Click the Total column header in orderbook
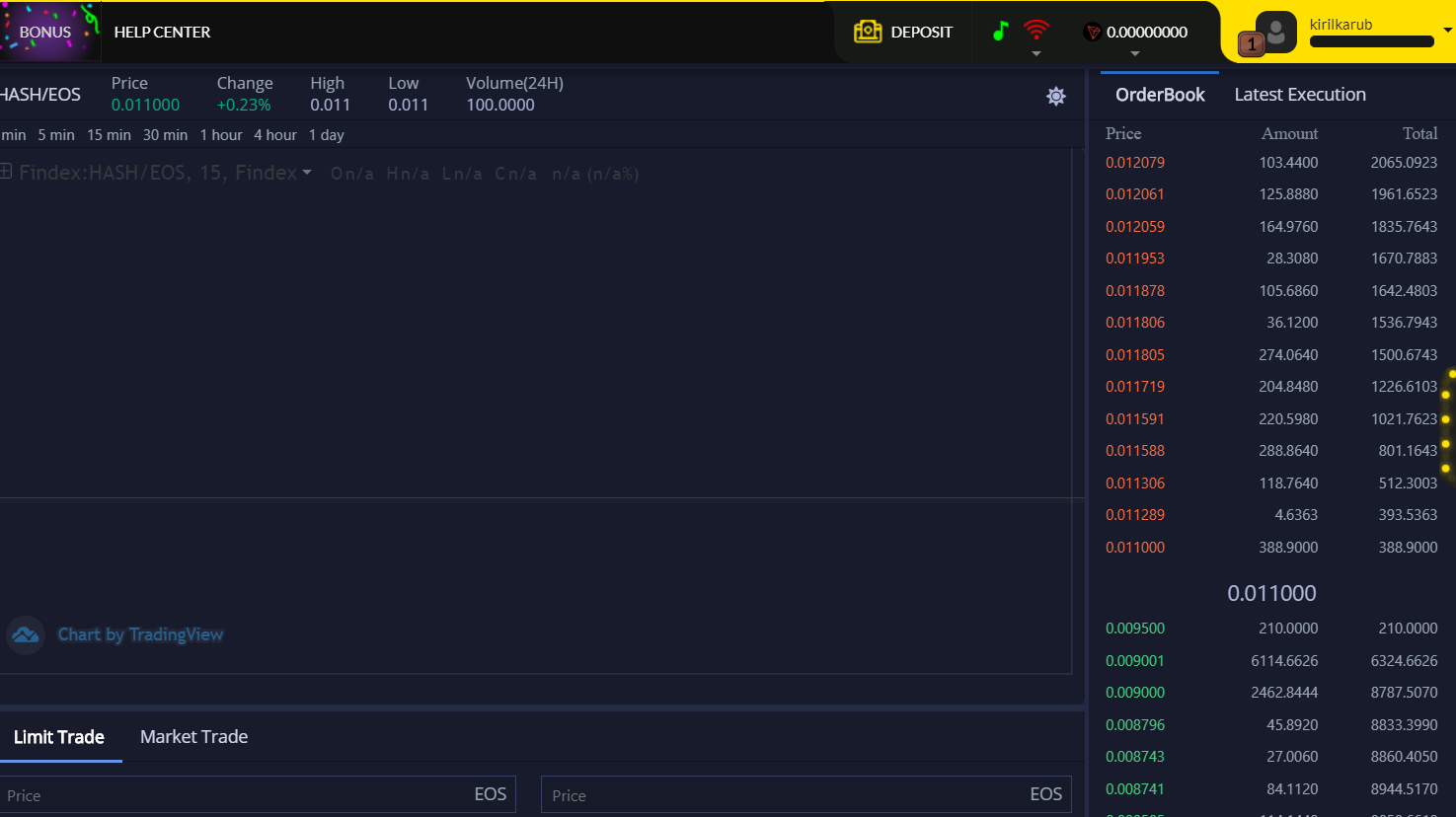The width and height of the screenshot is (1456, 817). (x=1419, y=134)
